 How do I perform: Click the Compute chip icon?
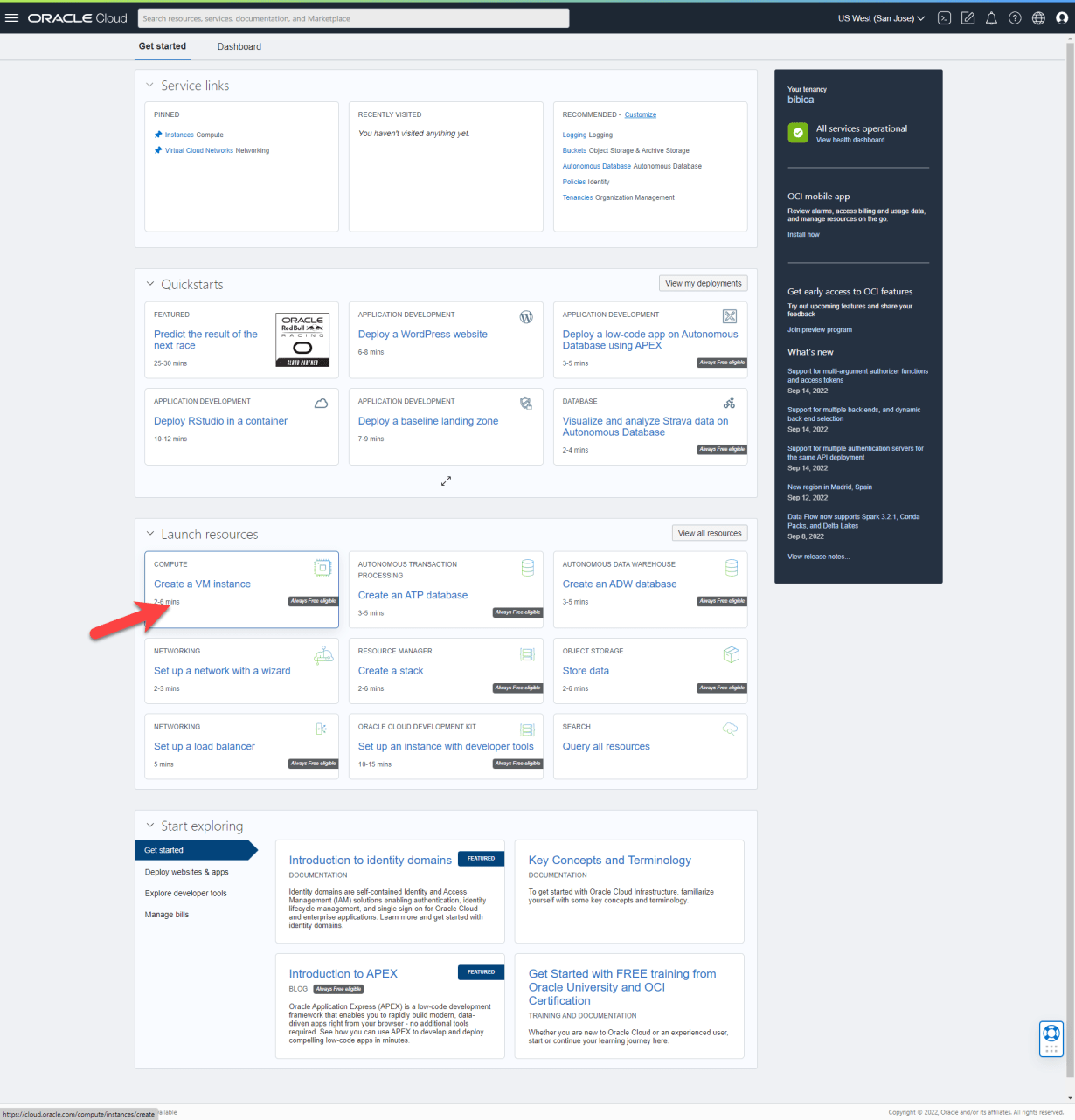[x=322, y=568]
